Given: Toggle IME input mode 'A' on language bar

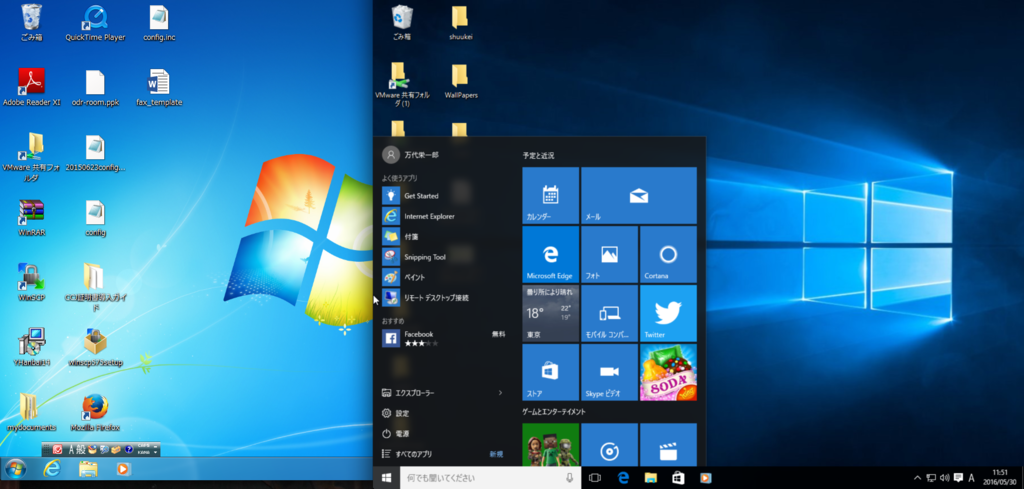Looking at the screenshot, I should [x=72, y=449].
